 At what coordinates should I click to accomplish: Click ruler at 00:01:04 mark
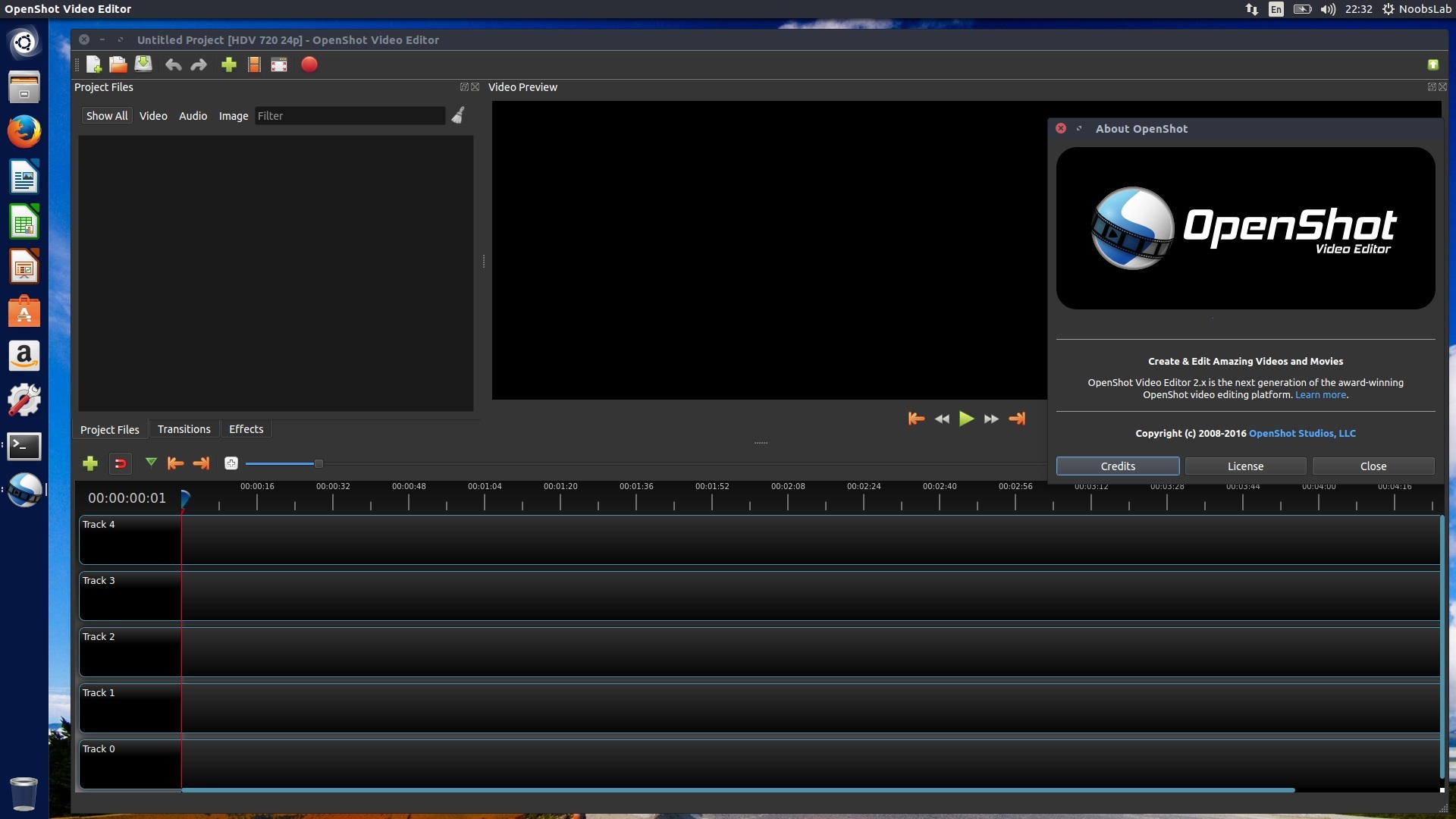(x=485, y=486)
